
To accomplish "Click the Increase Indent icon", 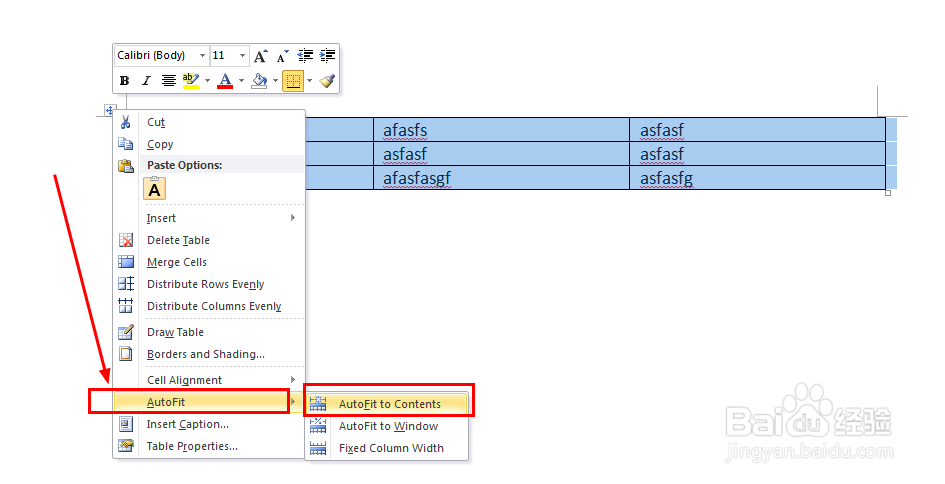I will pyautogui.click(x=327, y=56).
